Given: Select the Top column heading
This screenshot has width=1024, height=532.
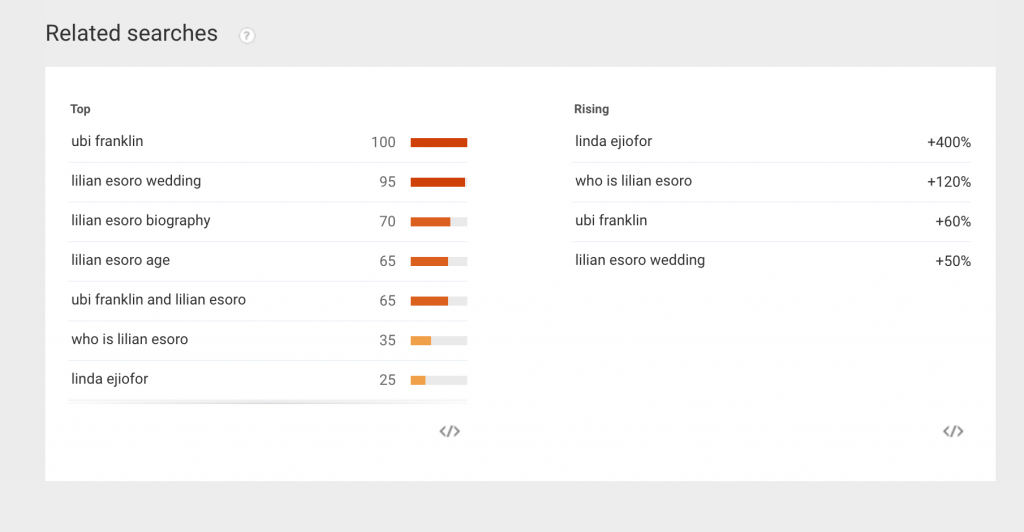Looking at the screenshot, I should click(81, 109).
